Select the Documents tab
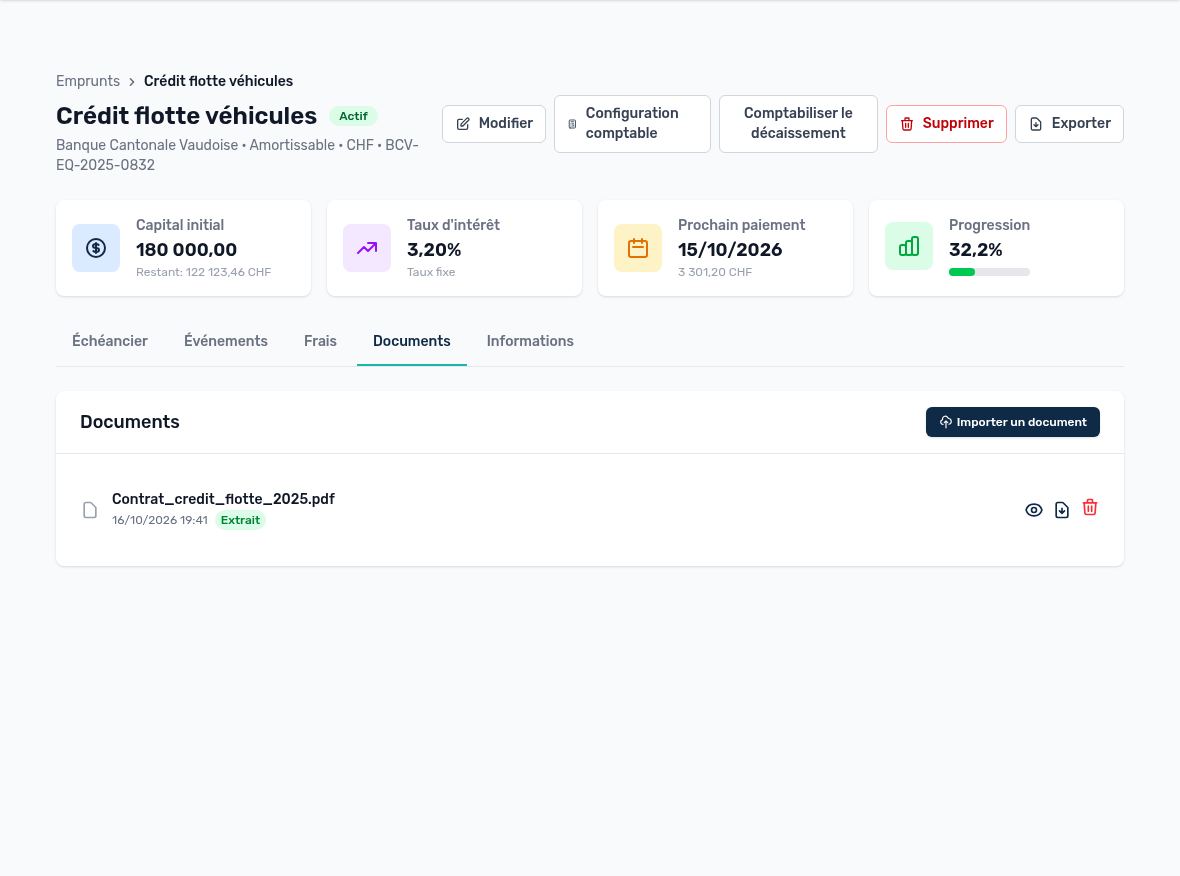This screenshot has height=876, width=1180. click(412, 341)
